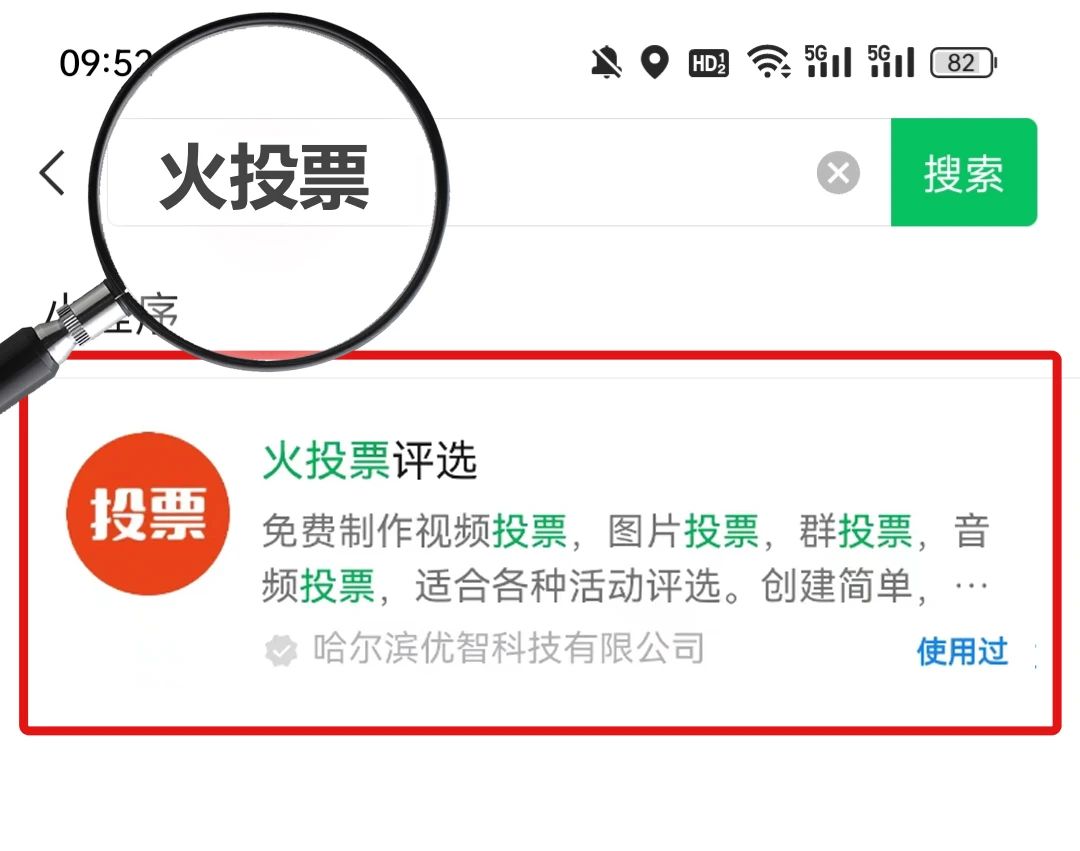Open the orange 投票 mini program logo

148,514
